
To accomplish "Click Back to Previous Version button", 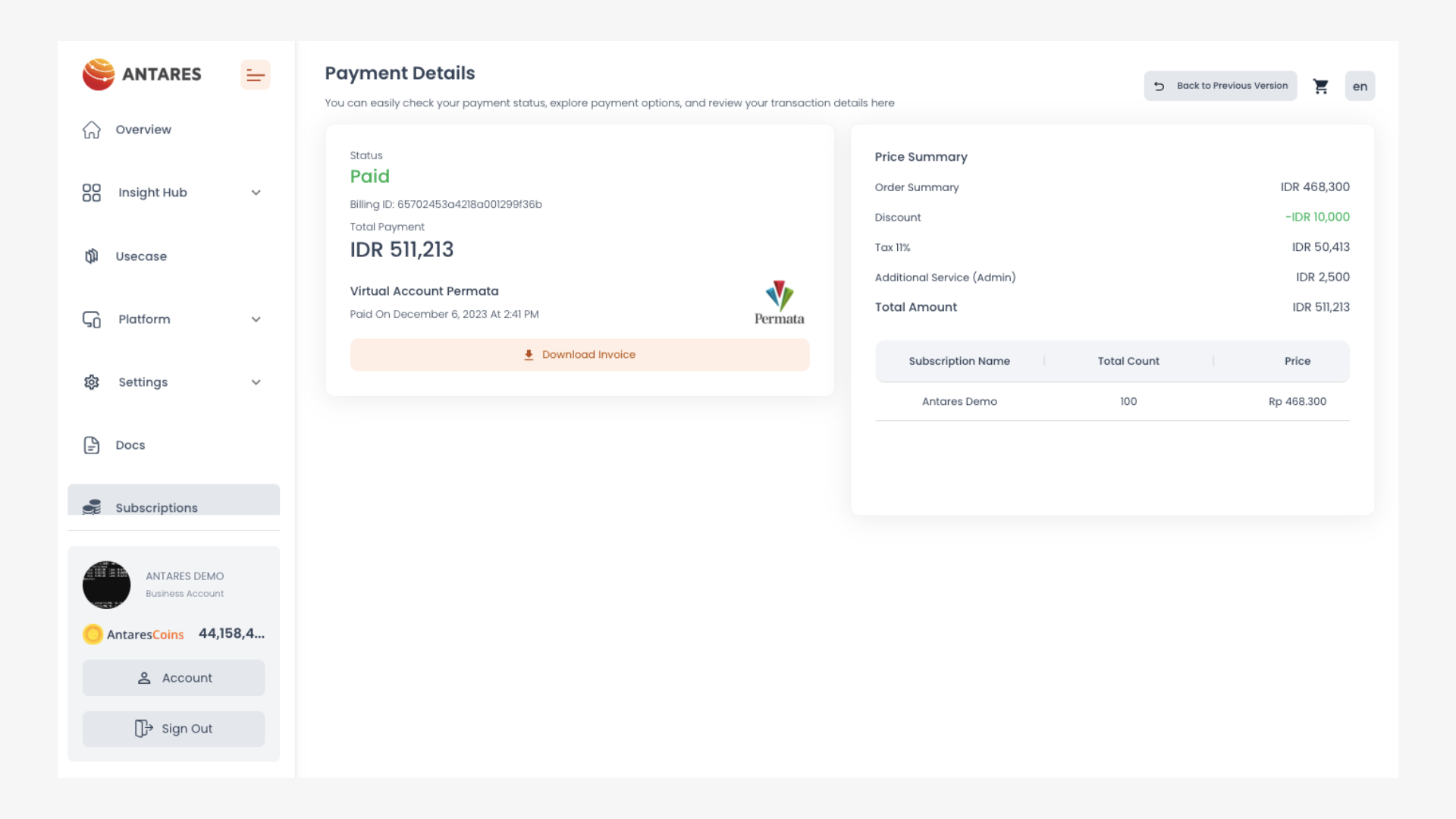I will tap(1220, 86).
